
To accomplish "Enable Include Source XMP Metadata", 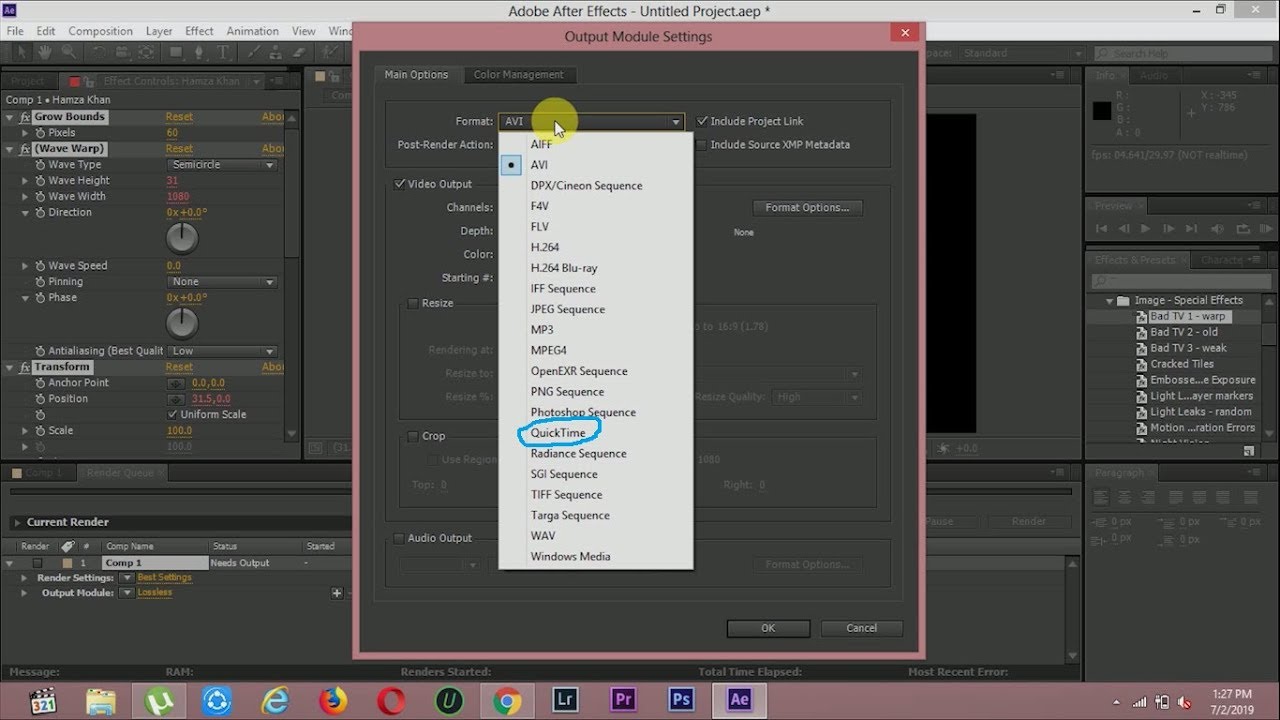I will coord(701,145).
